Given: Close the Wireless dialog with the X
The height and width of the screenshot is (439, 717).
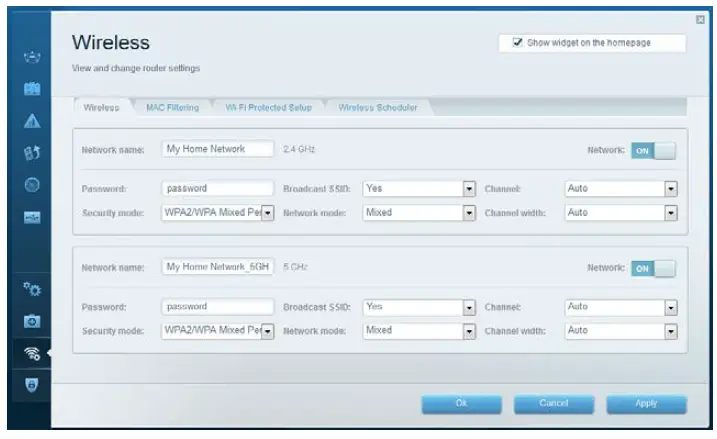Looking at the screenshot, I should (700, 20).
